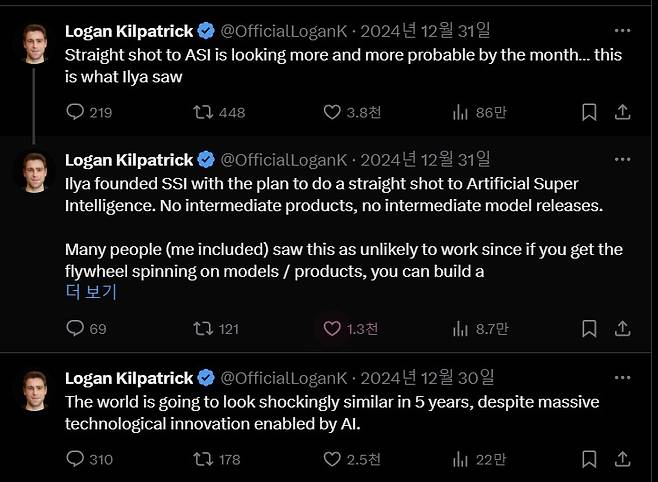Open Logan Kilpatrick avatar on top tweet
This screenshot has height=482, width=658.
pyautogui.click(x=35, y=40)
